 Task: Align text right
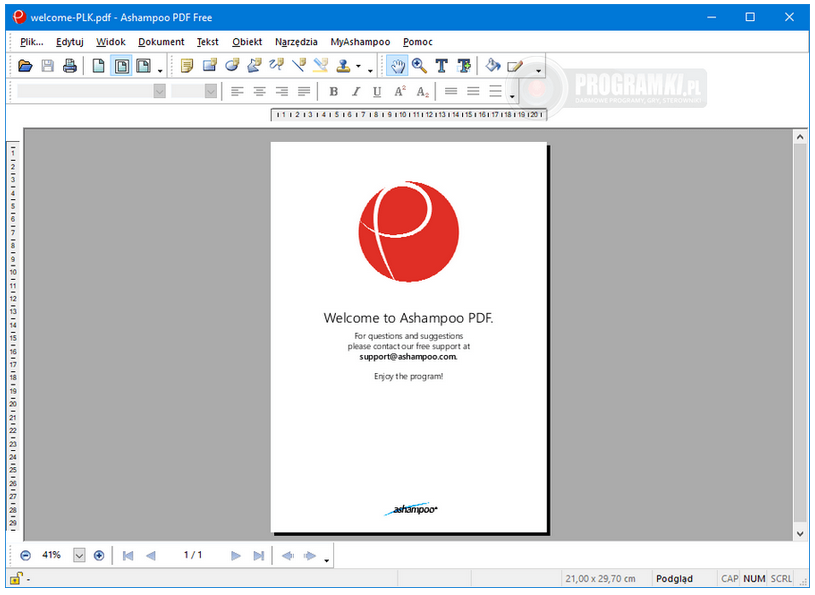click(x=282, y=92)
